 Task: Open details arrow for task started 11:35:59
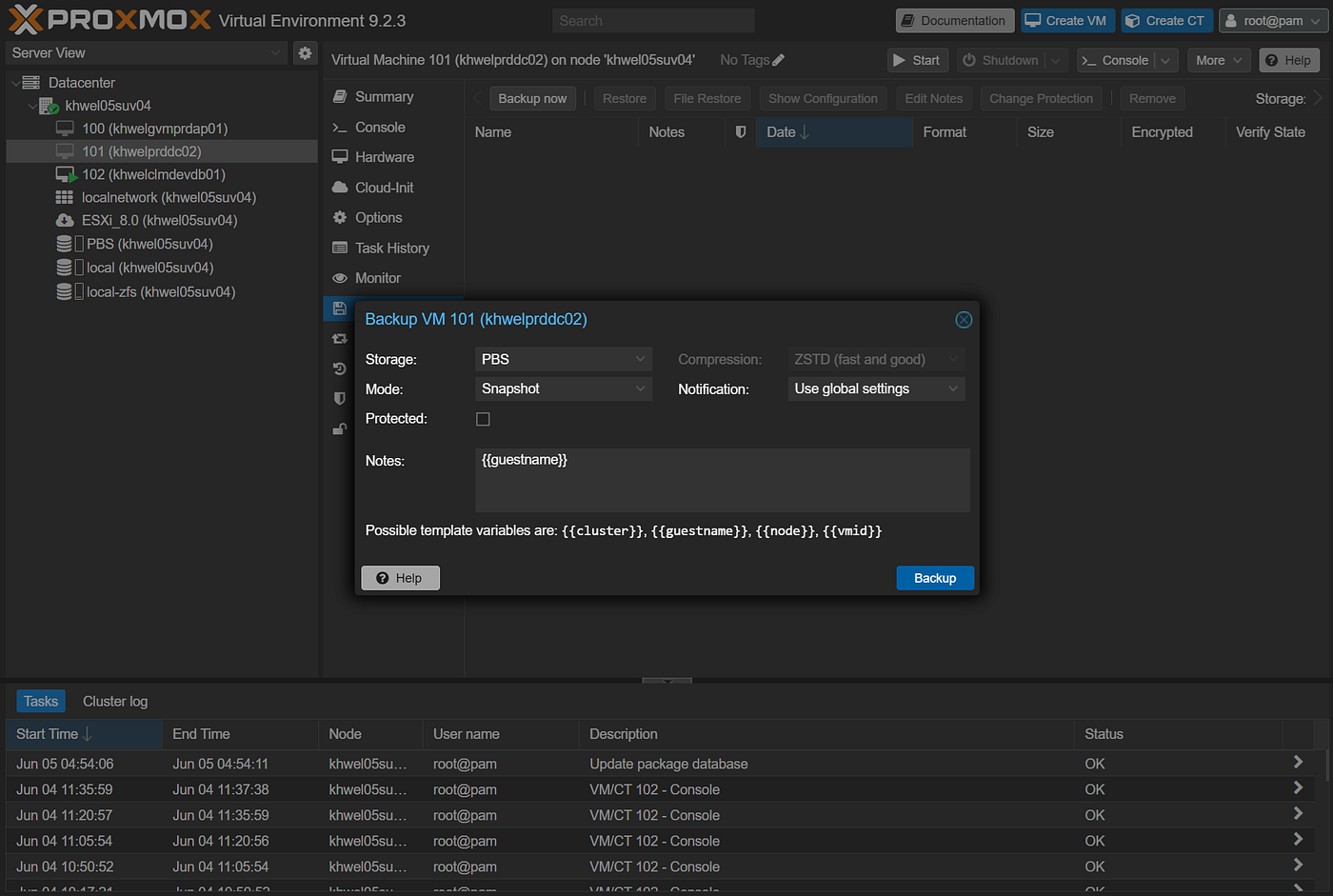point(1298,787)
